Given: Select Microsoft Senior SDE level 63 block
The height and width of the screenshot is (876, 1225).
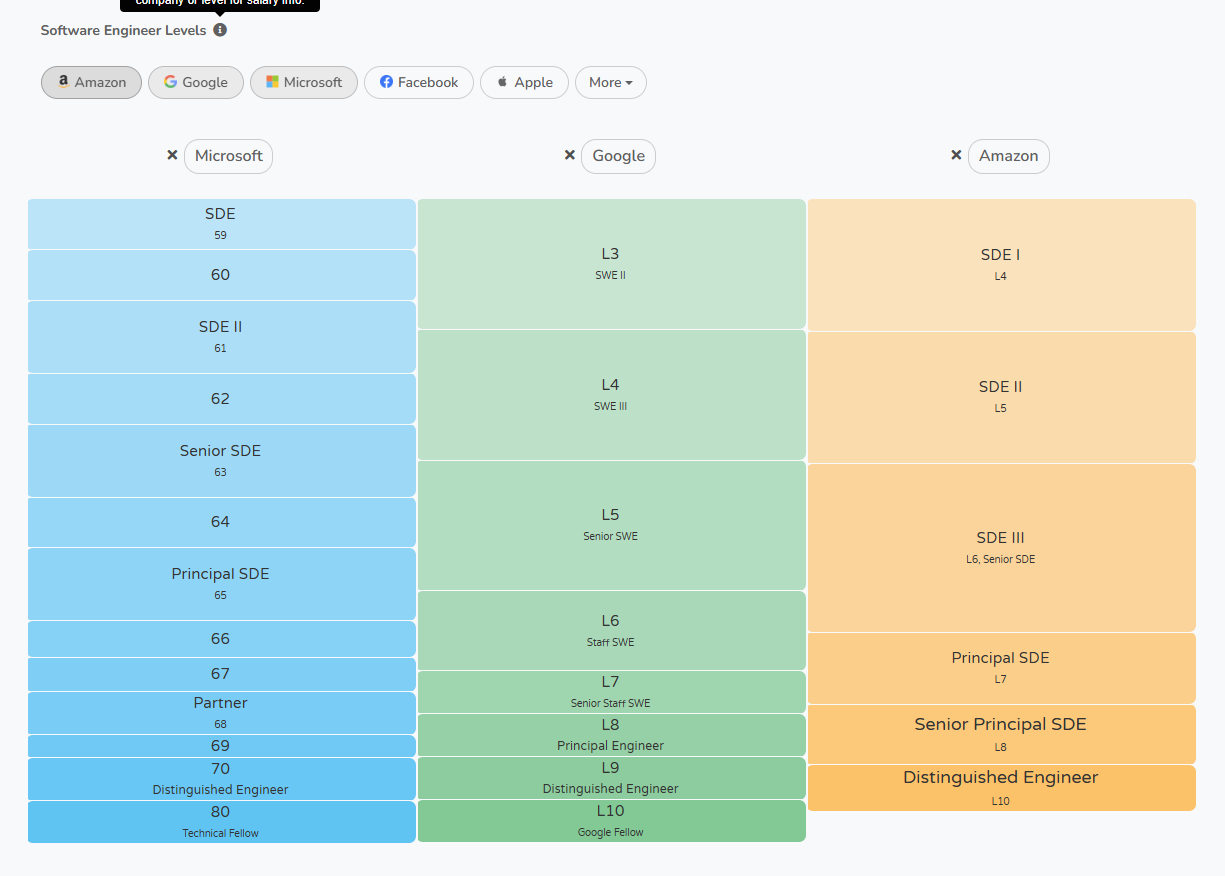Looking at the screenshot, I should tap(221, 461).
